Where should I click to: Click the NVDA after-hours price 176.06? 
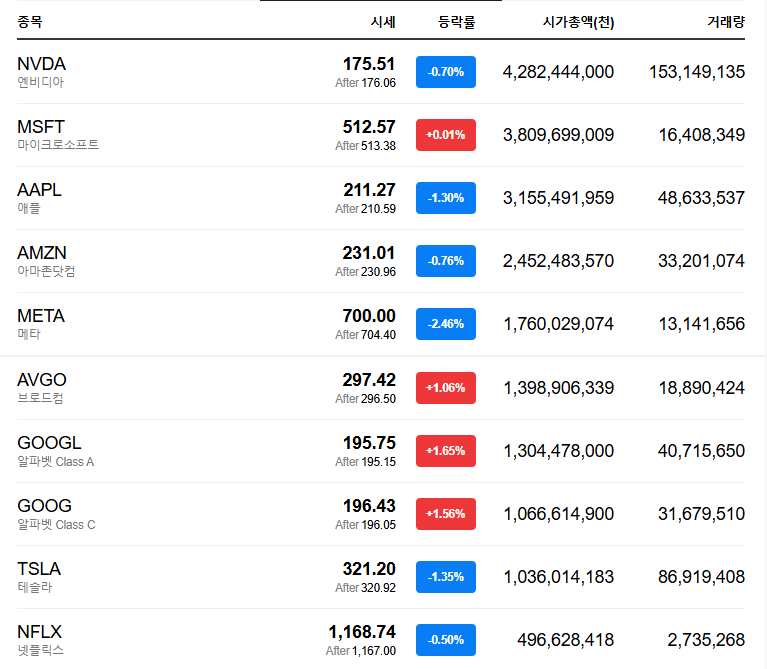[x=379, y=83]
